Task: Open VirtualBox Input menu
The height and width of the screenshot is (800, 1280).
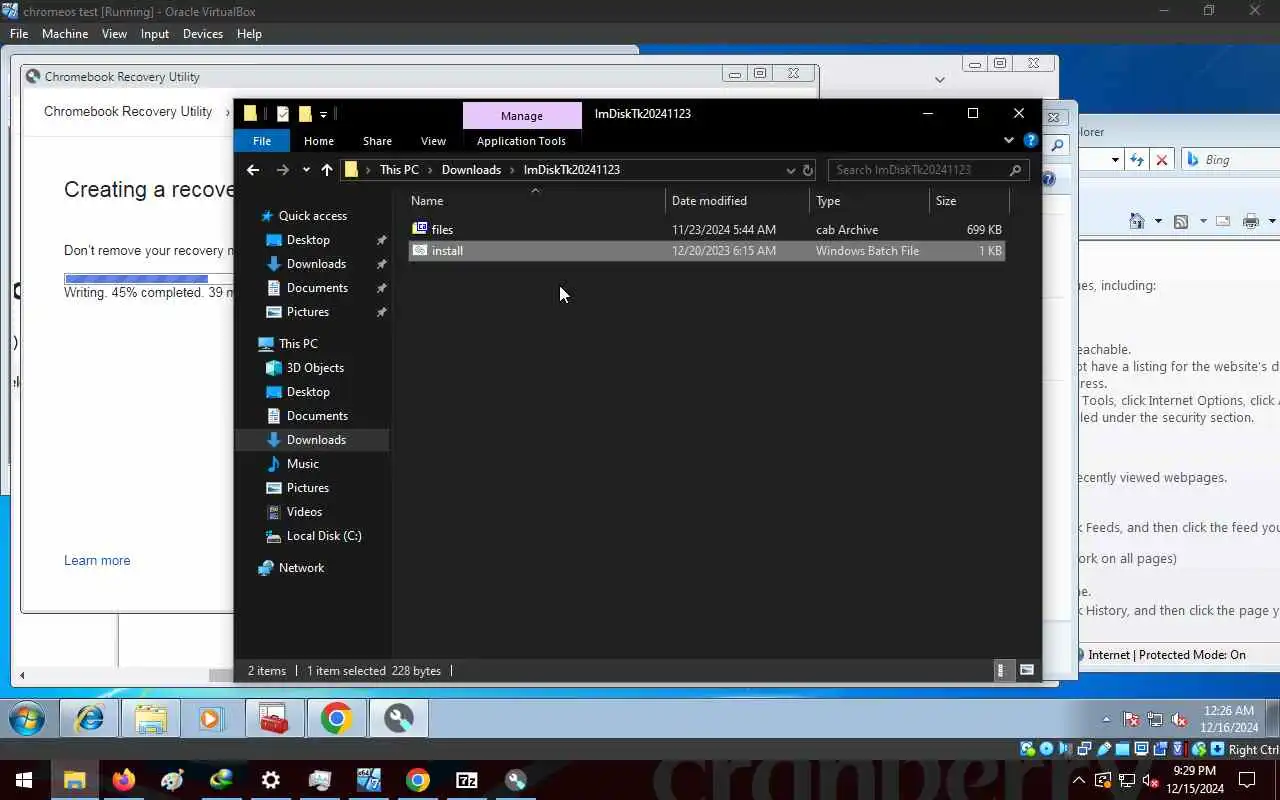Action: tap(155, 33)
